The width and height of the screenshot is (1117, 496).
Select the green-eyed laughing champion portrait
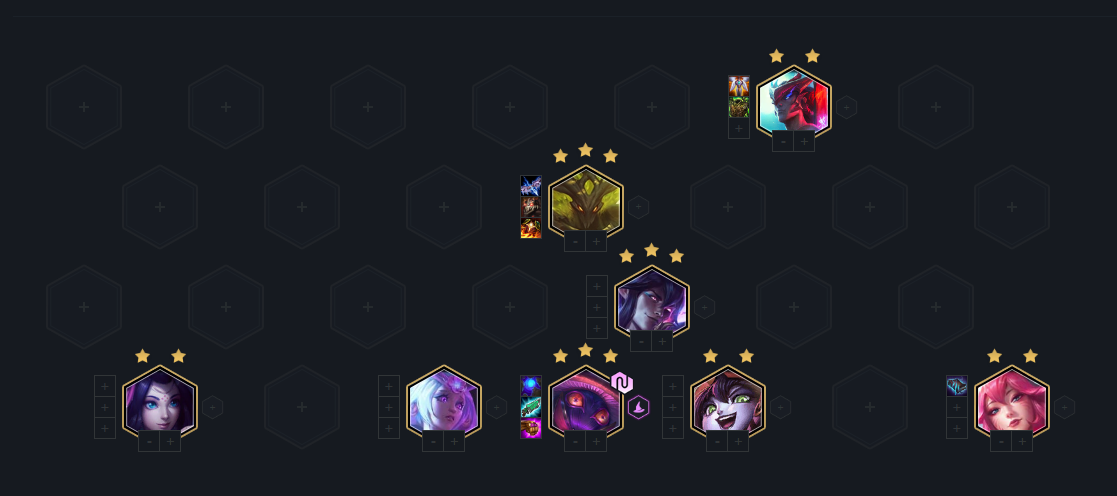(727, 403)
